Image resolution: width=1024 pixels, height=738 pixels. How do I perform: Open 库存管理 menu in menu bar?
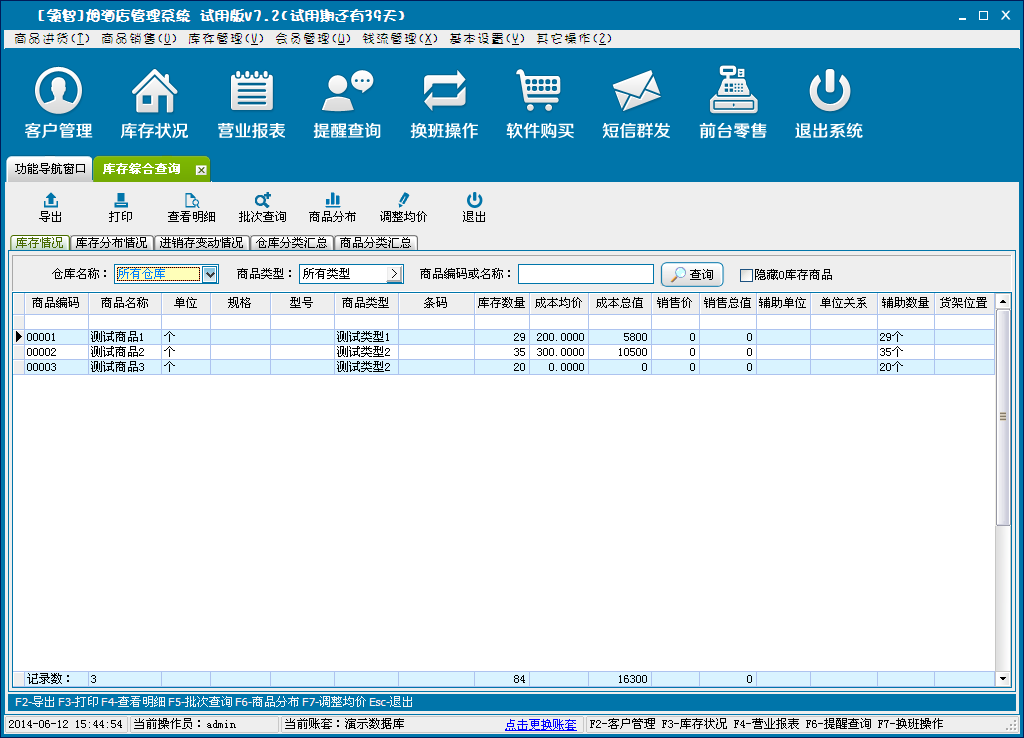(226, 39)
